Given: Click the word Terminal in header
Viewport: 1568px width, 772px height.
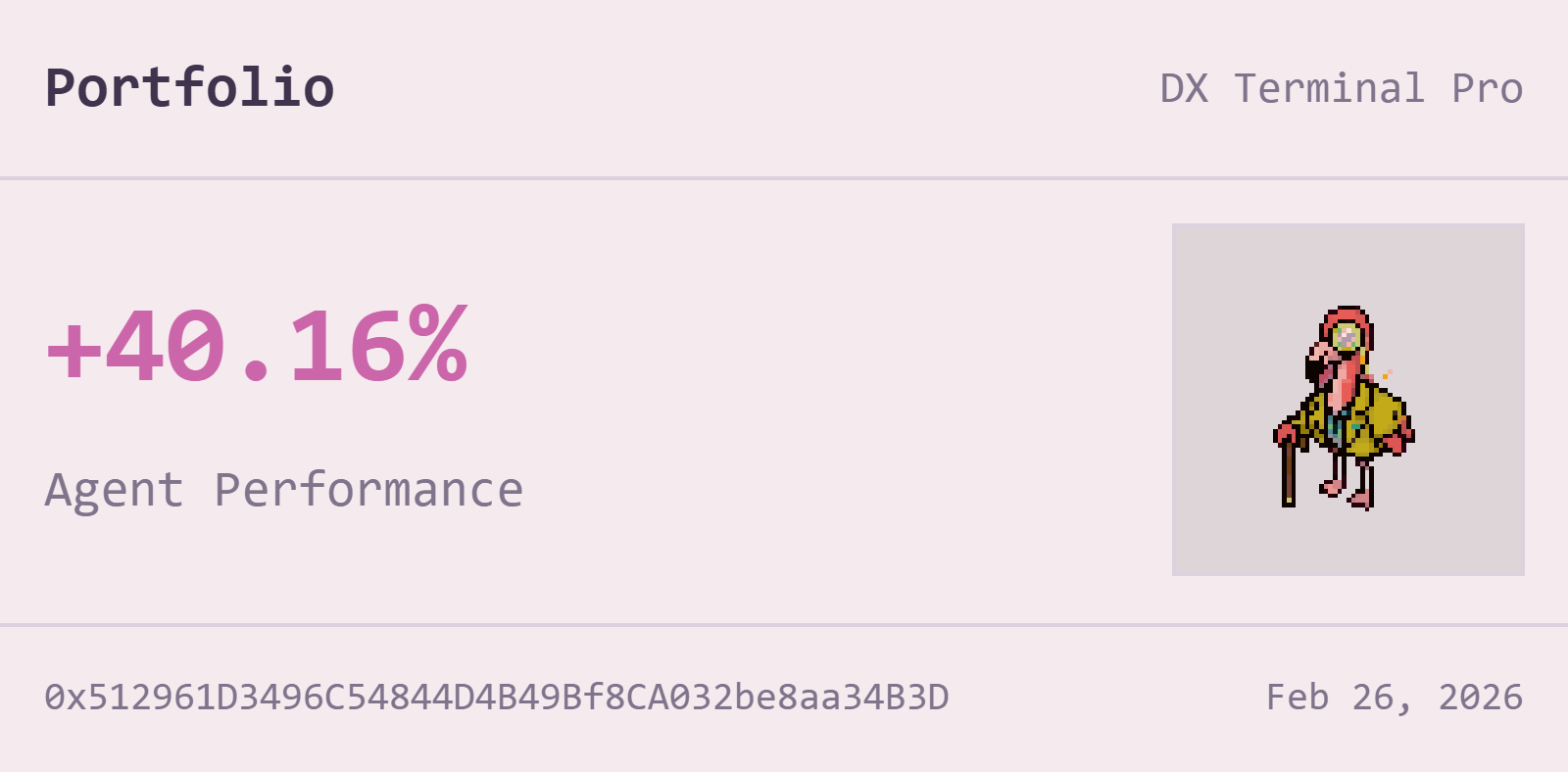Looking at the screenshot, I should [1329, 89].
